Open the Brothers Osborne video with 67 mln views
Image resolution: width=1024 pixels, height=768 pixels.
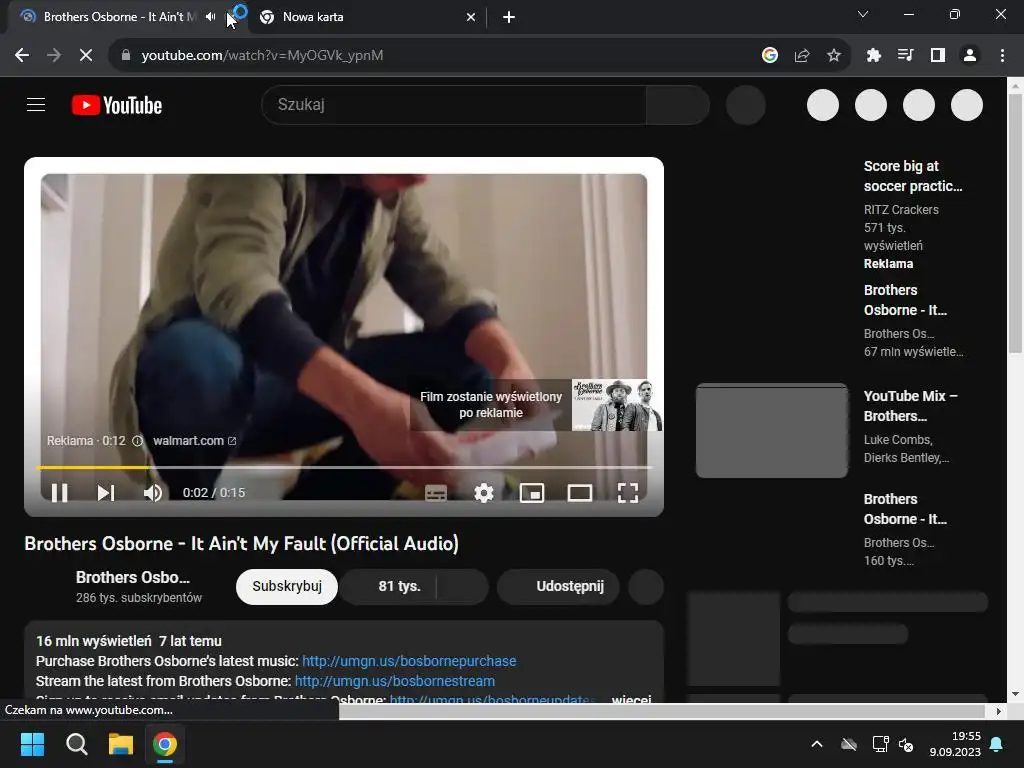(905, 300)
